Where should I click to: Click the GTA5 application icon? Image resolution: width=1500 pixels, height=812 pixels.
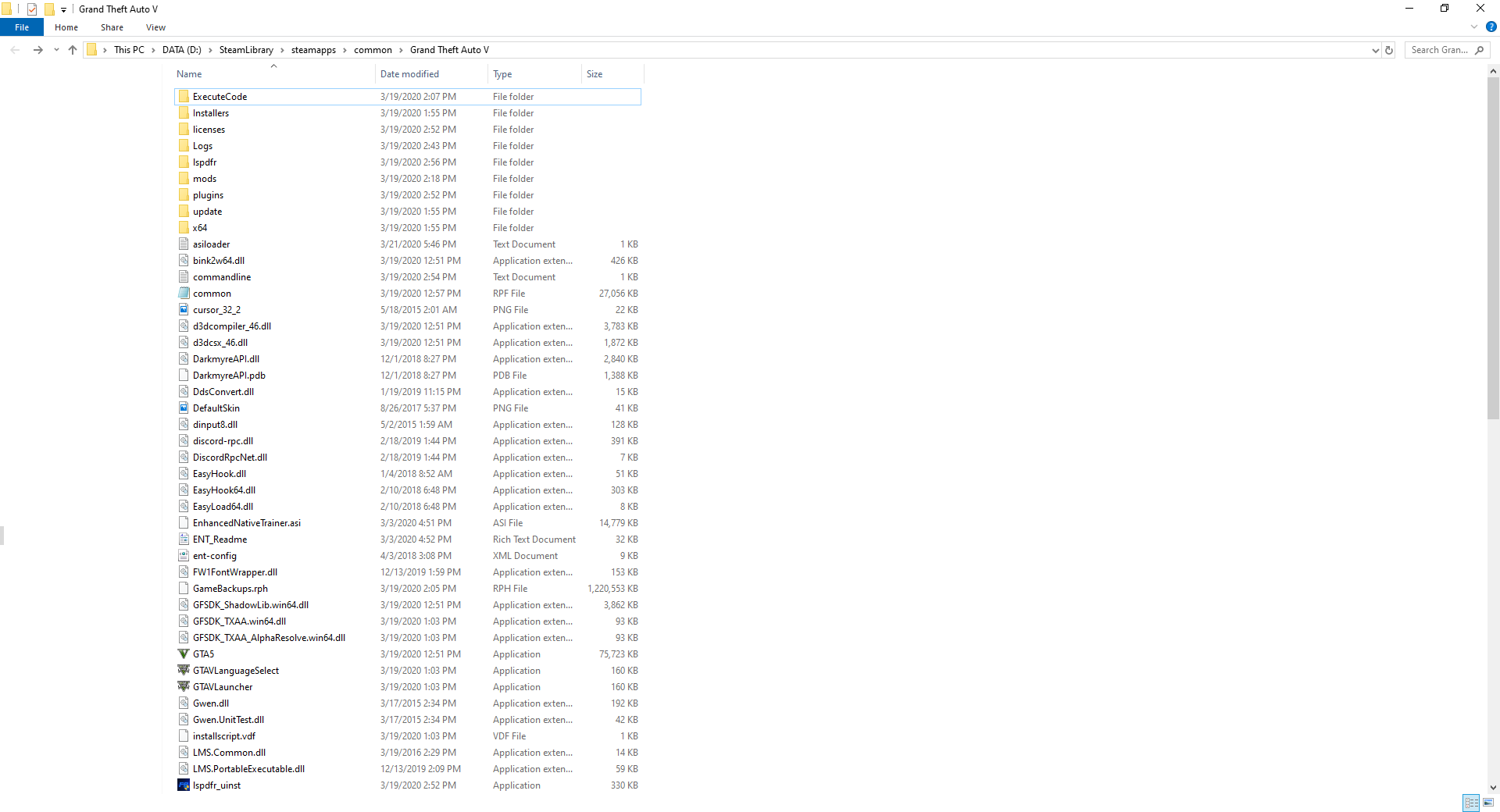(184, 654)
